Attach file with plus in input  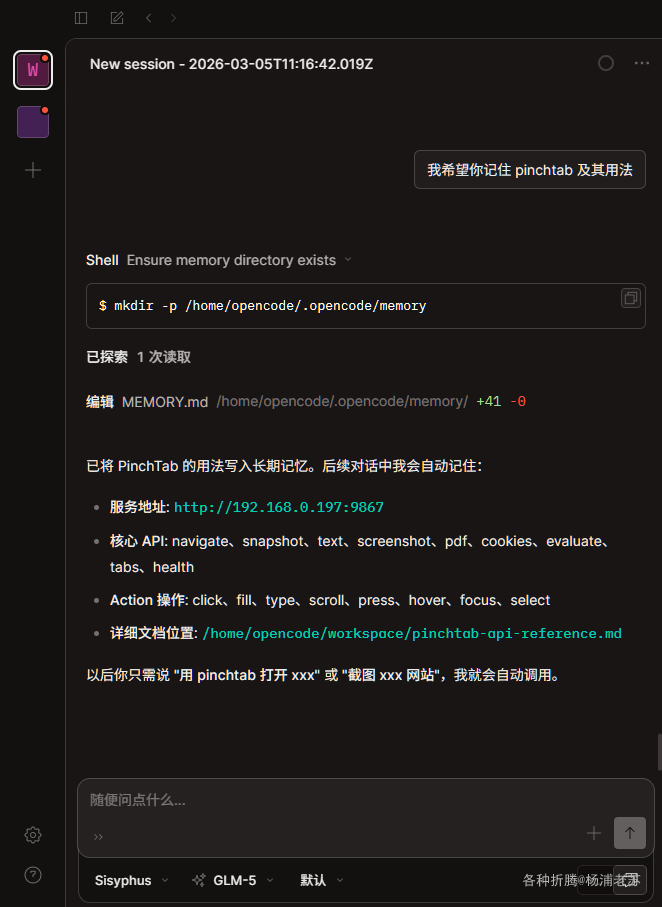click(x=594, y=833)
